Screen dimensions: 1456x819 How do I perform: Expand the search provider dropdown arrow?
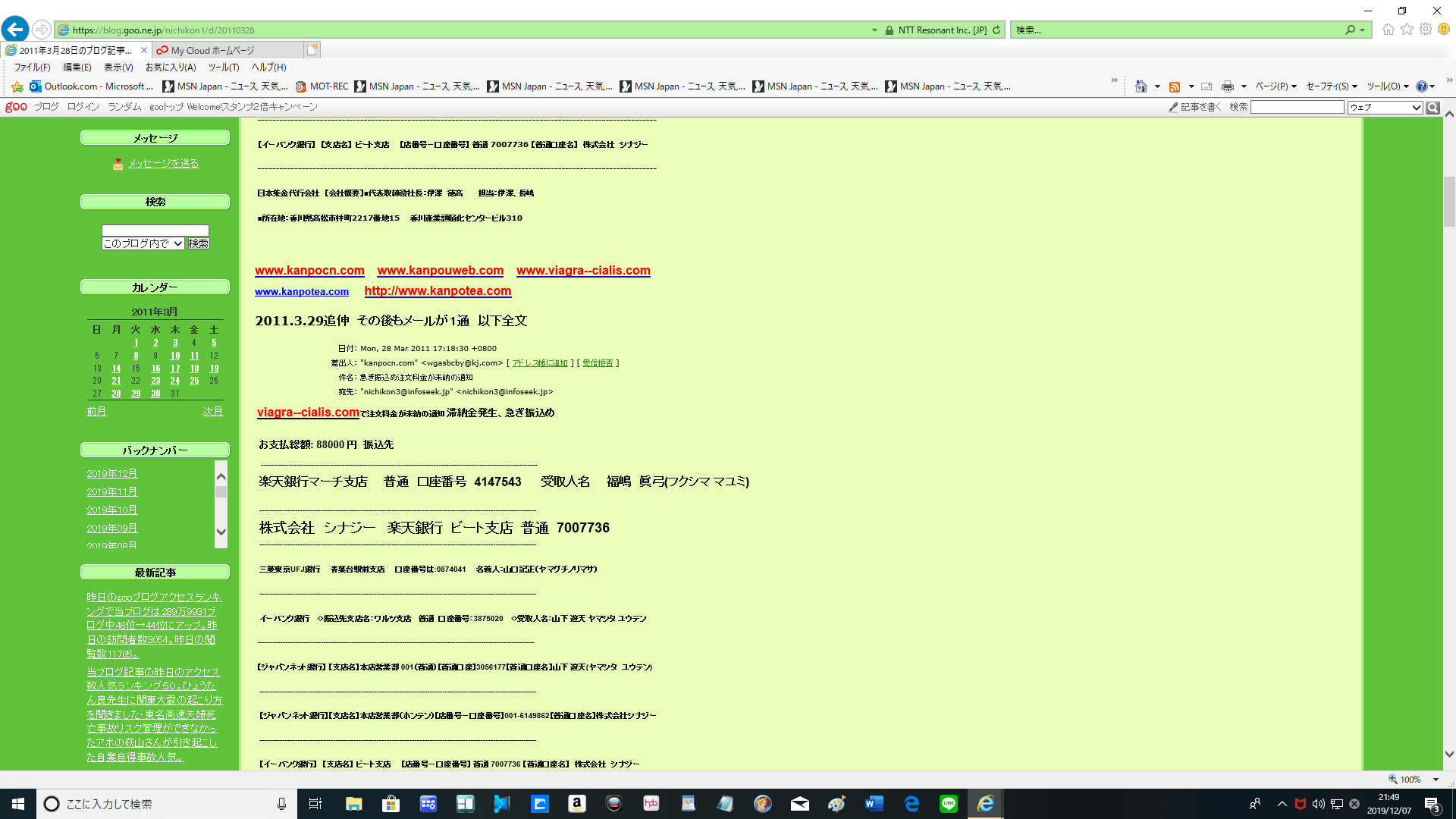coord(1363,30)
